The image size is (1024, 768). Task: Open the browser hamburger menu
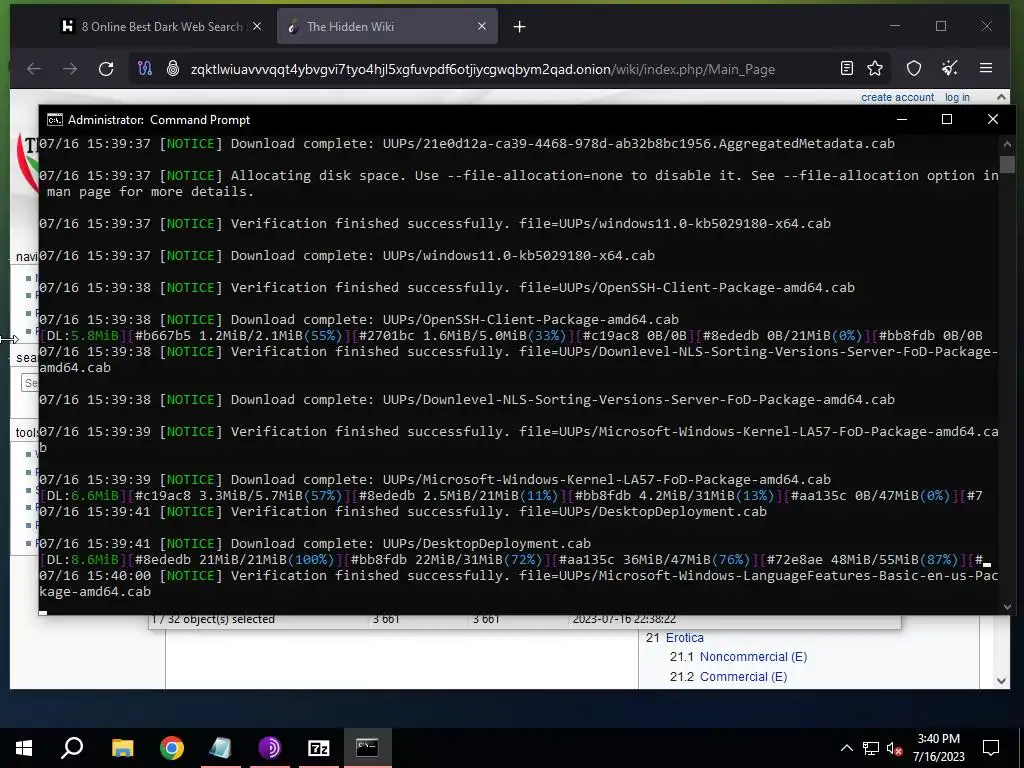point(986,68)
